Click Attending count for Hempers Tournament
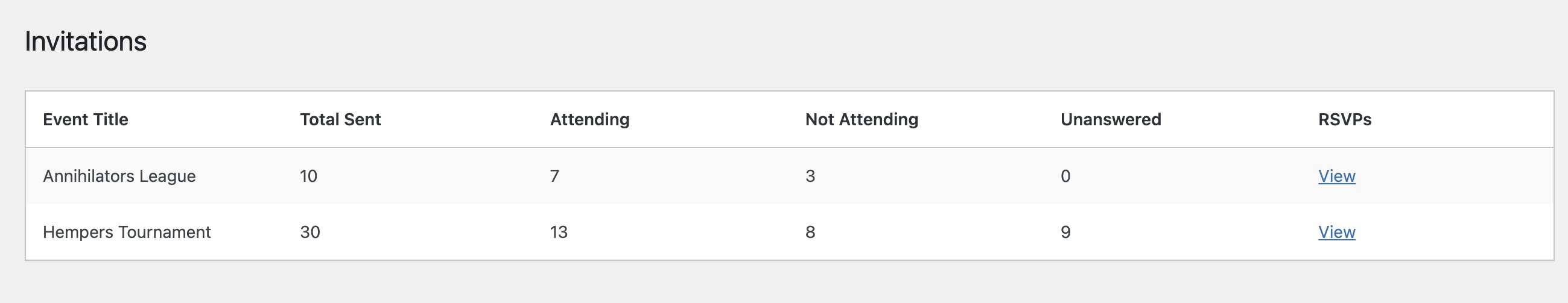 (x=558, y=232)
